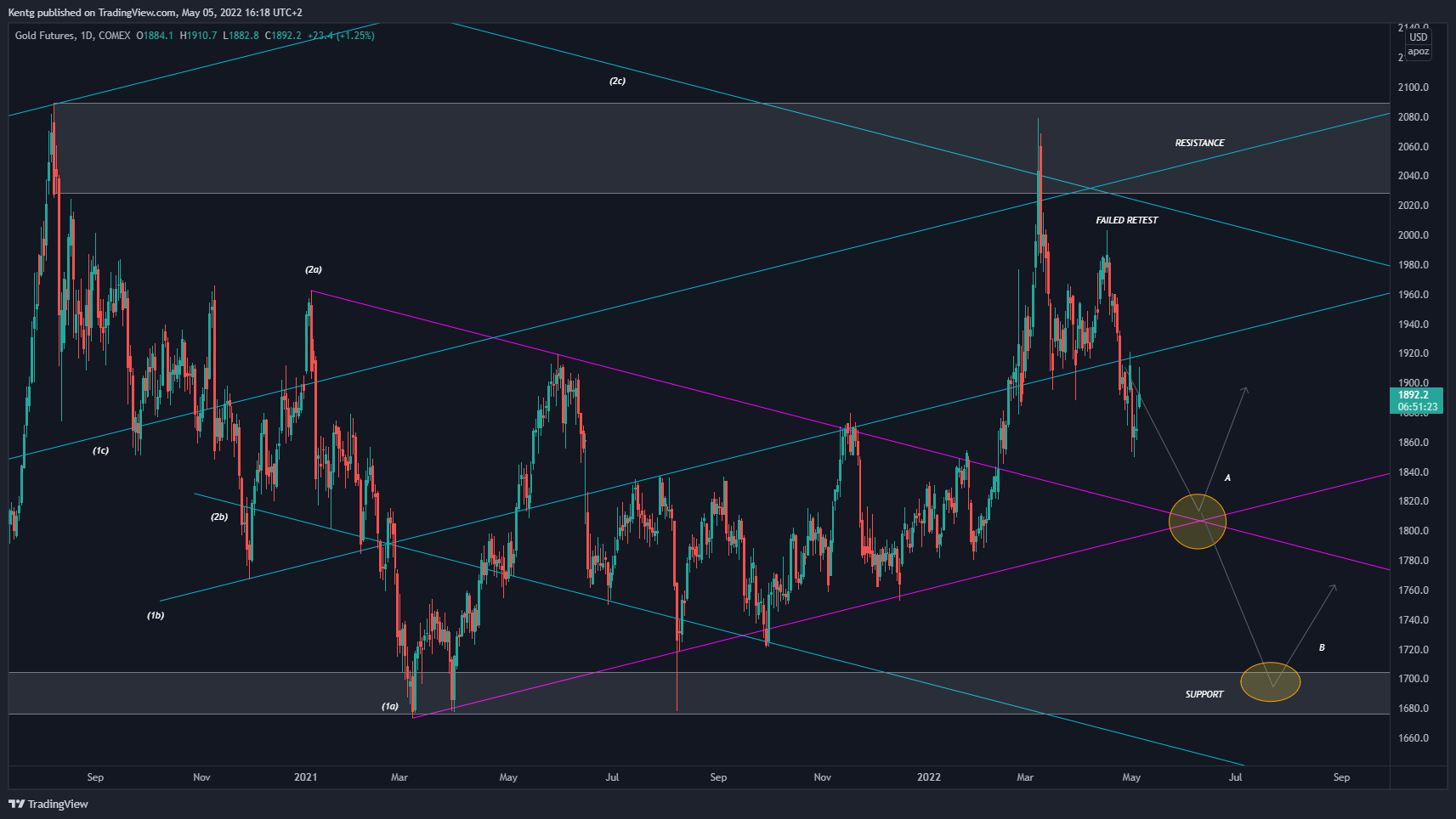Select the orange ellipse in the support zone
The height and width of the screenshot is (819, 1456).
coord(1271,681)
